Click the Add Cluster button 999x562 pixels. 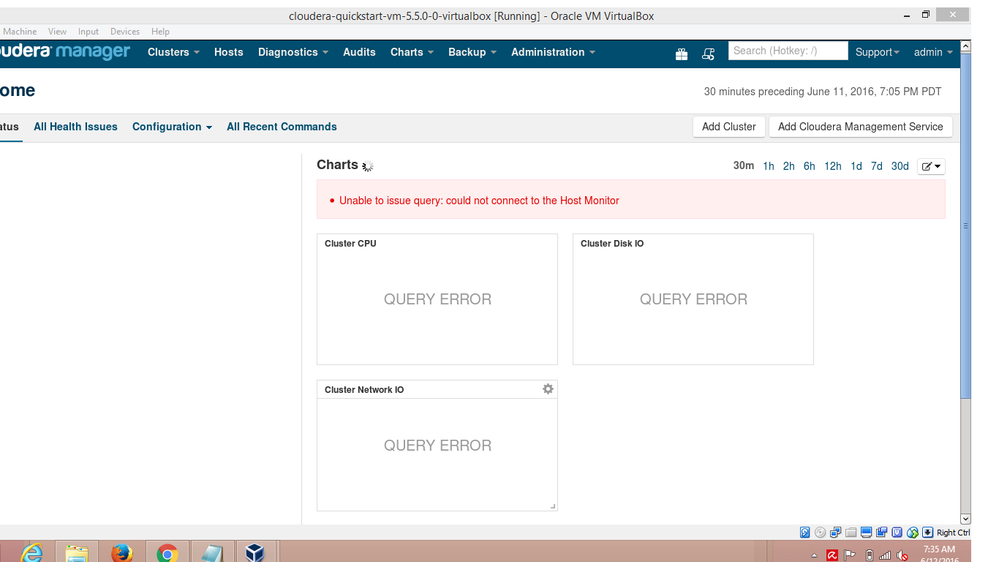coord(729,127)
